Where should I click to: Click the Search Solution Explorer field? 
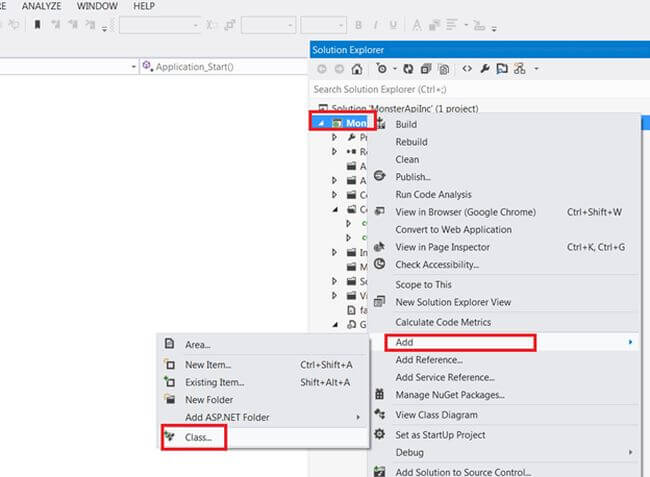[480, 89]
